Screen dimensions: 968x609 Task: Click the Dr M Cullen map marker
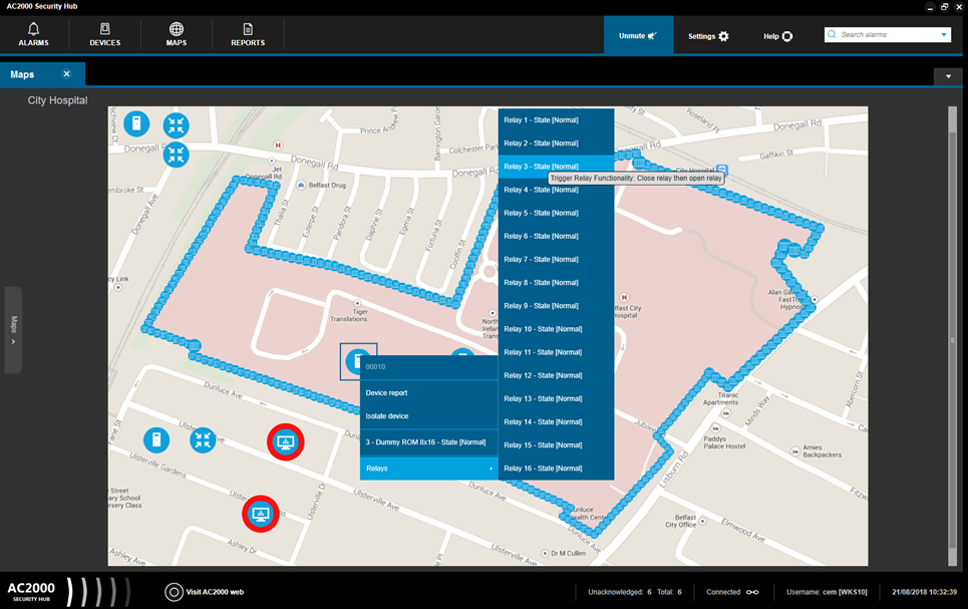click(x=545, y=553)
